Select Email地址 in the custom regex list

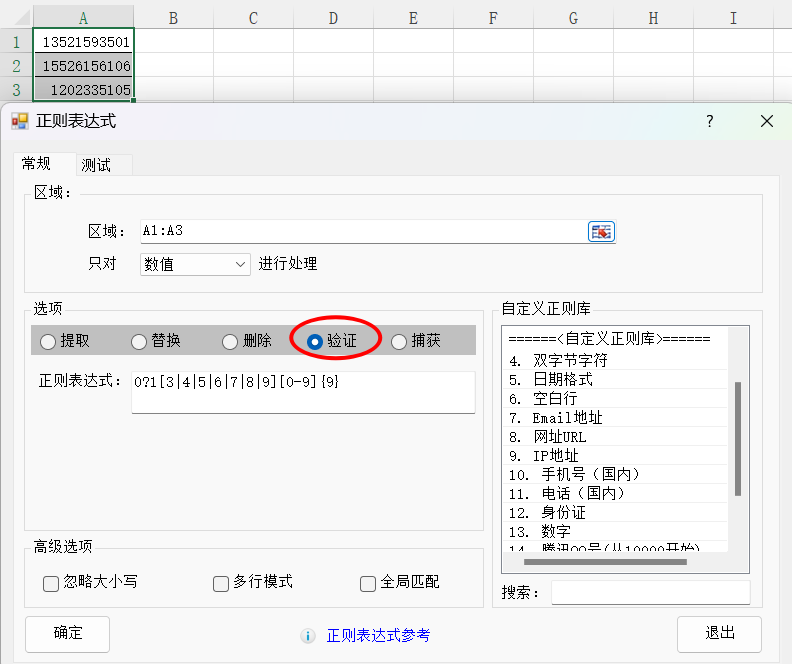(567, 418)
